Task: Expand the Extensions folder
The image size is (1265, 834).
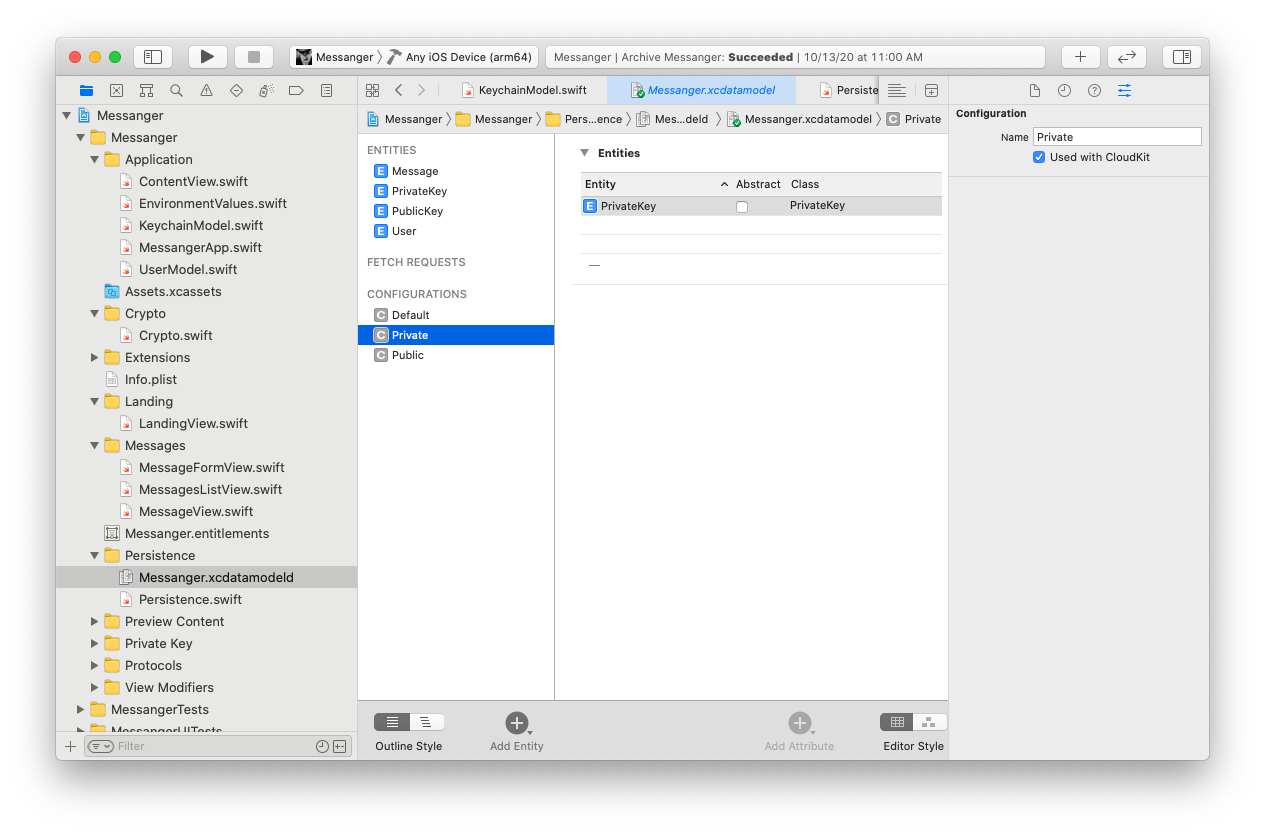Action: (x=95, y=357)
